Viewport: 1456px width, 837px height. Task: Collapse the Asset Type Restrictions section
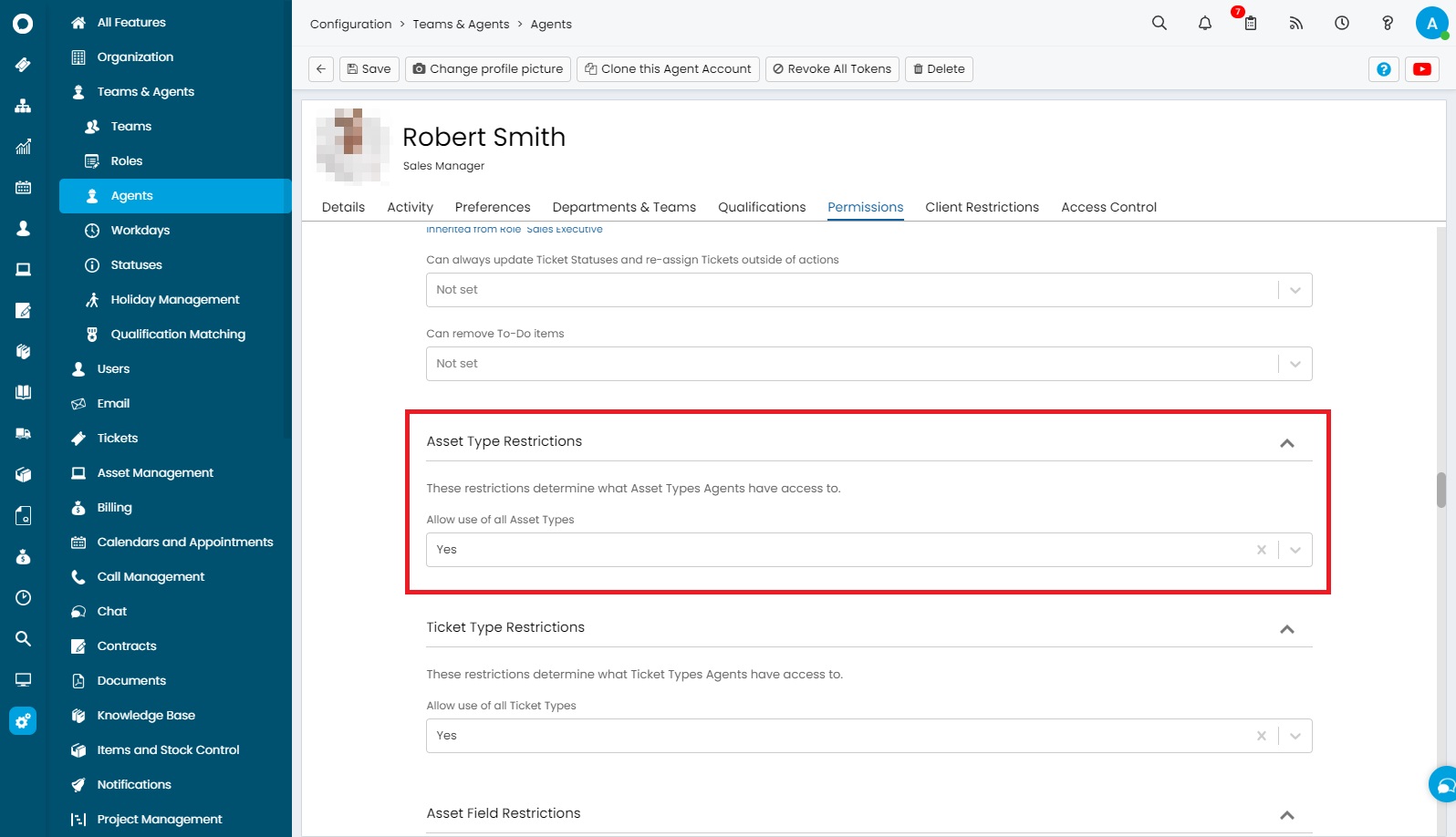[x=1286, y=443]
